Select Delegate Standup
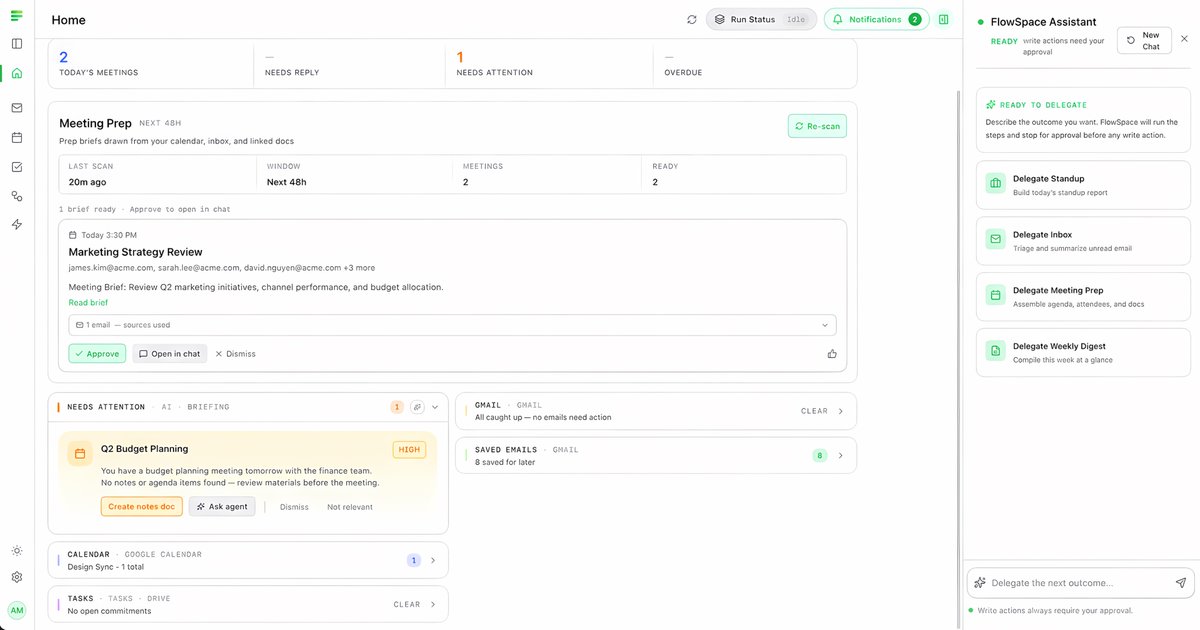Image resolution: width=1200 pixels, height=630 pixels. click(x=1083, y=185)
